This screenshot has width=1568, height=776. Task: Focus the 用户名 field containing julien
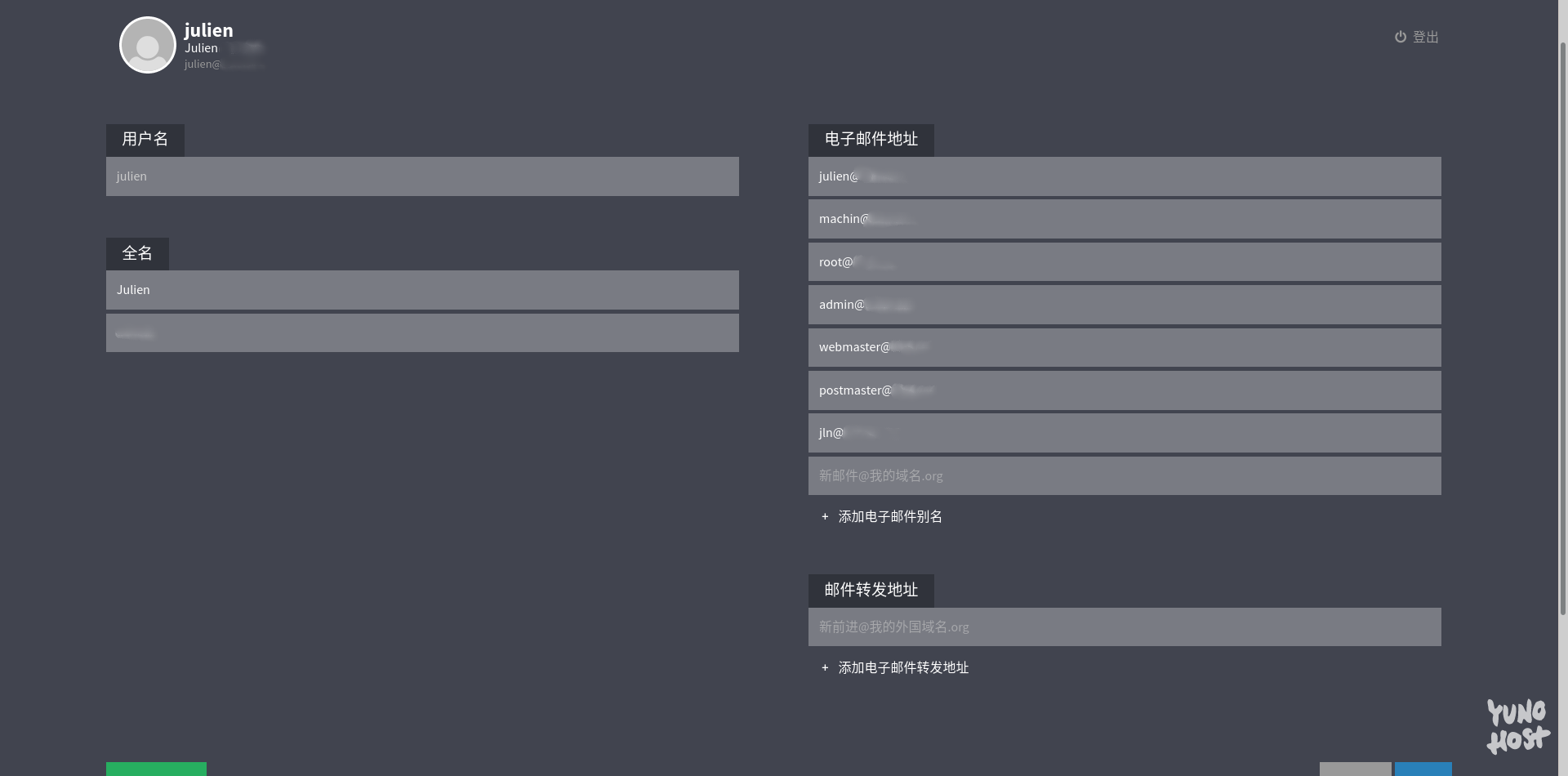pyautogui.click(x=422, y=176)
